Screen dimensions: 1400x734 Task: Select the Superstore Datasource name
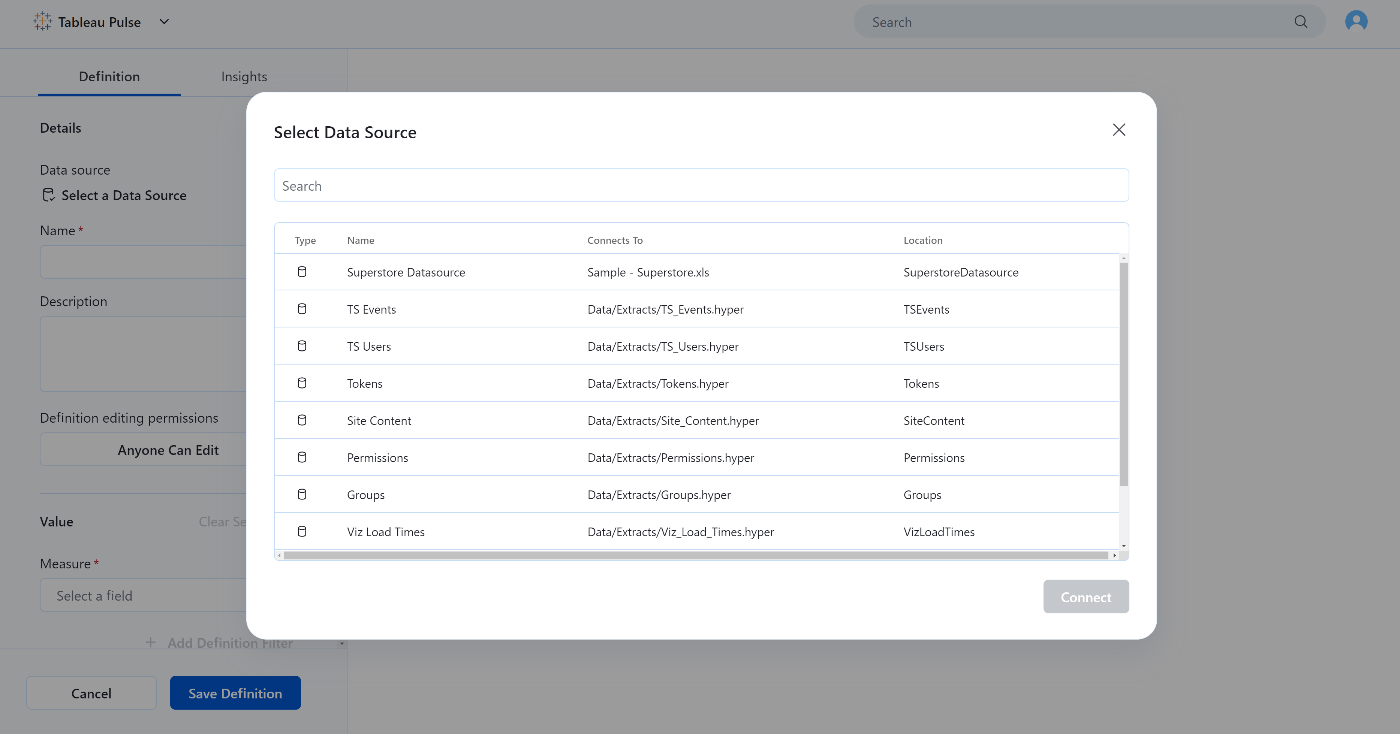tap(406, 272)
